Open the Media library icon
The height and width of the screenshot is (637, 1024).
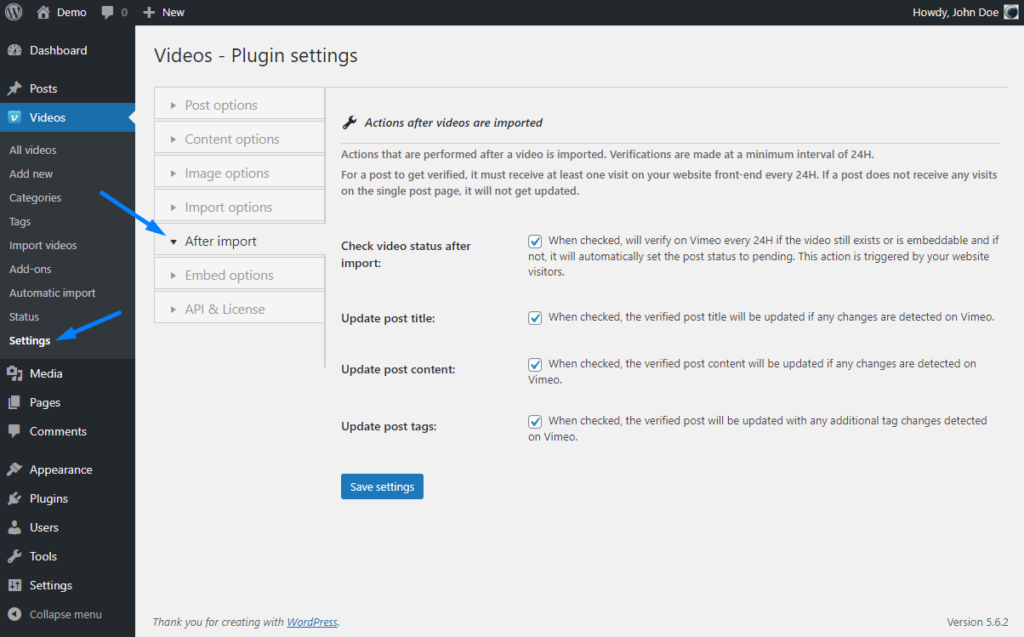click(13, 372)
